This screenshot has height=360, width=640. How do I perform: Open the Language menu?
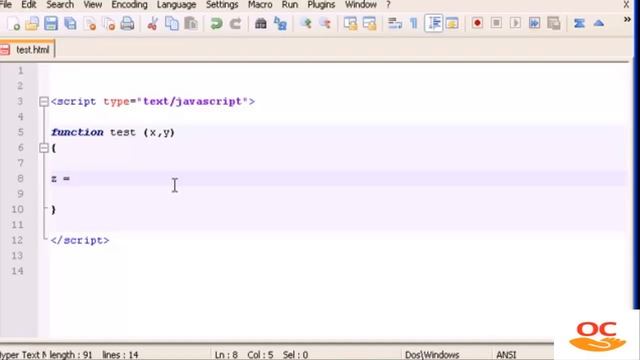(176, 5)
